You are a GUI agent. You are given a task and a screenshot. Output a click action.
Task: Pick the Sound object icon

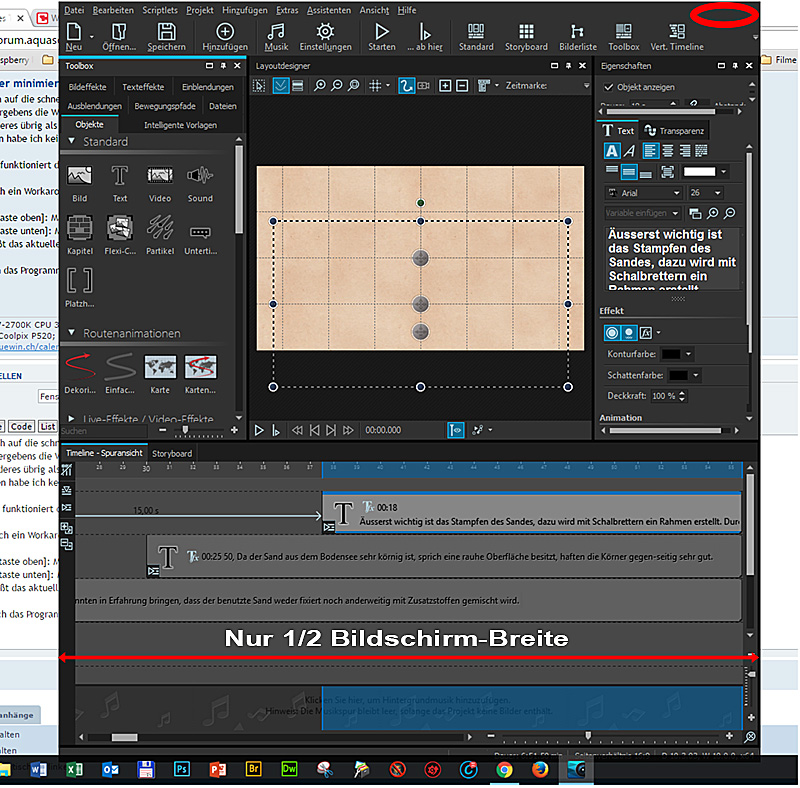click(200, 178)
